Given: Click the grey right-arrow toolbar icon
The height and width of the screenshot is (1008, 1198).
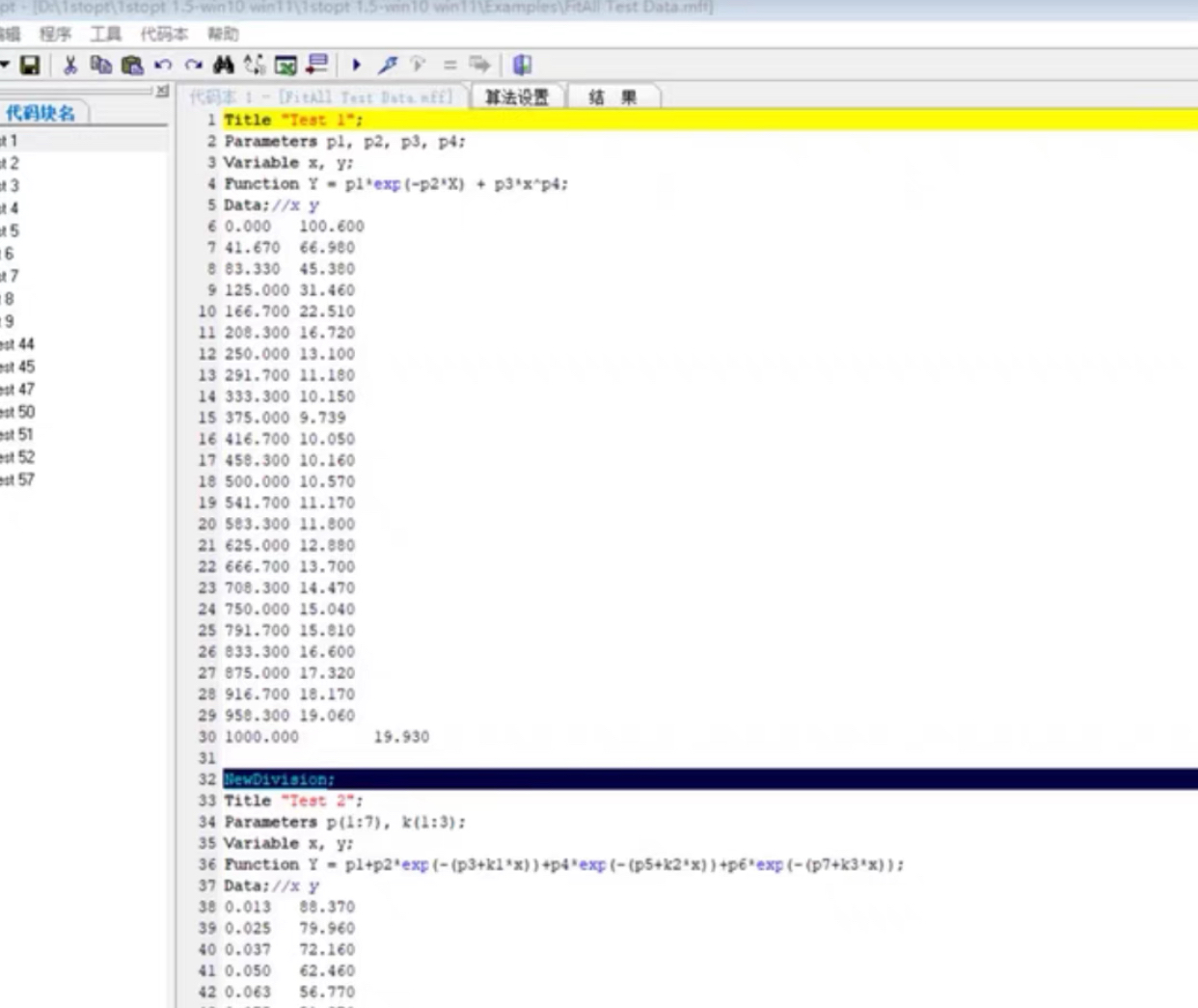Looking at the screenshot, I should pos(479,65).
